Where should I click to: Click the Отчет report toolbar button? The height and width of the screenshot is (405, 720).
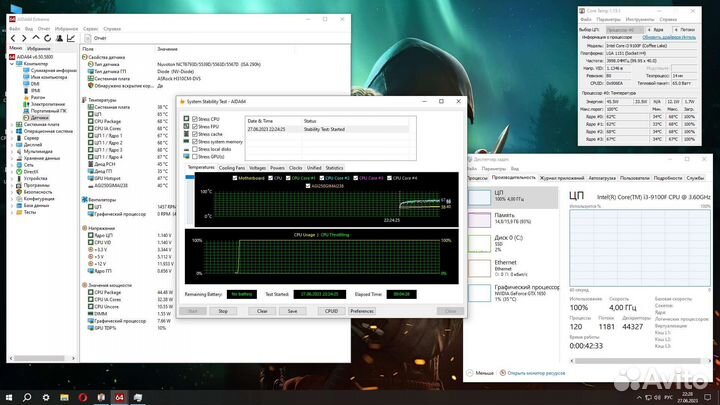point(96,38)
